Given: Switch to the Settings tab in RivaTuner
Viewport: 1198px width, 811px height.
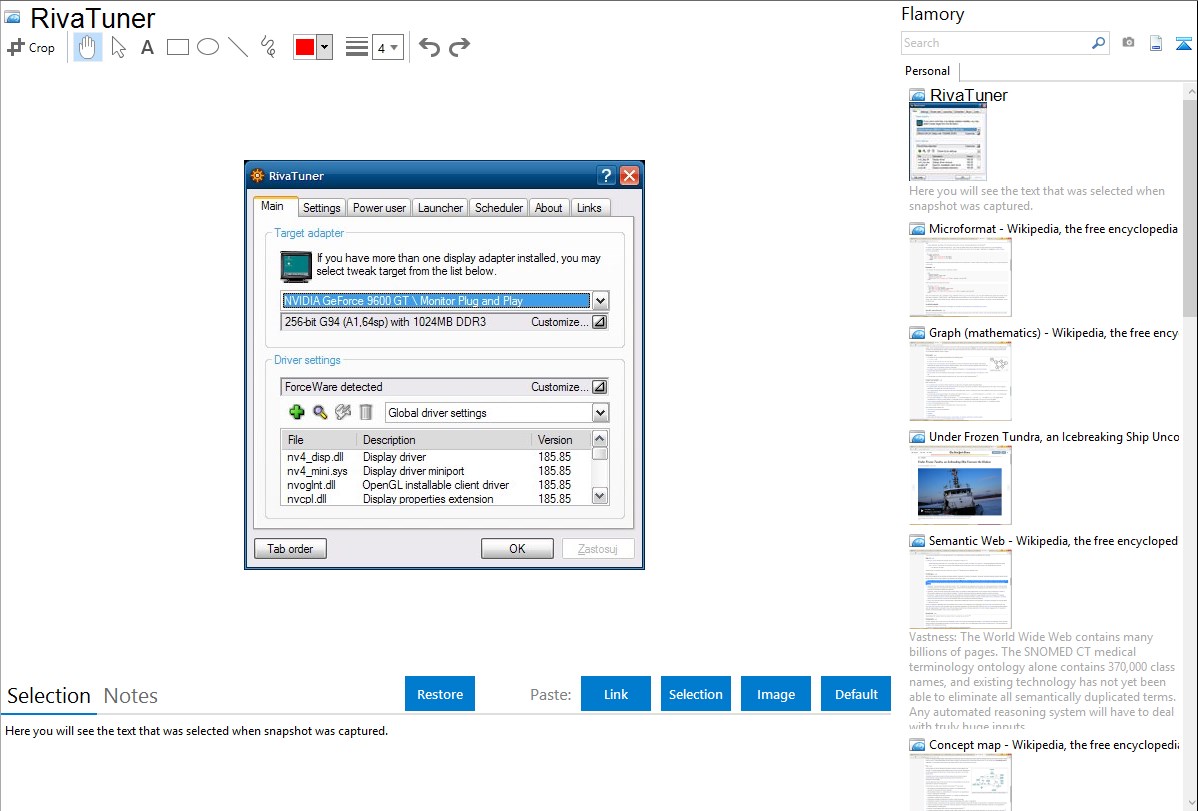Looking at the screenshot, I should click(322, 208).
